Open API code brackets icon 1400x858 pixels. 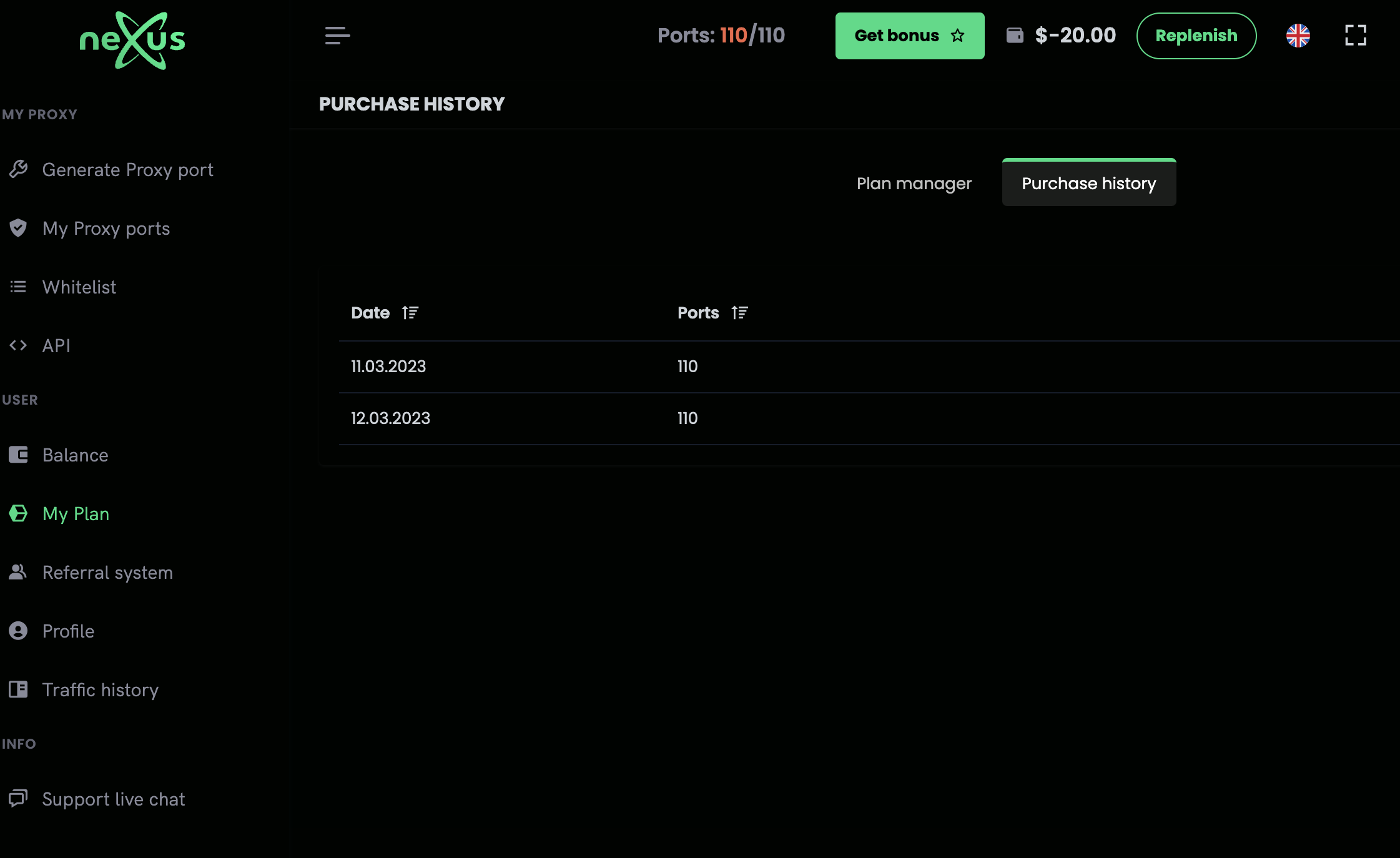(18, 345)
